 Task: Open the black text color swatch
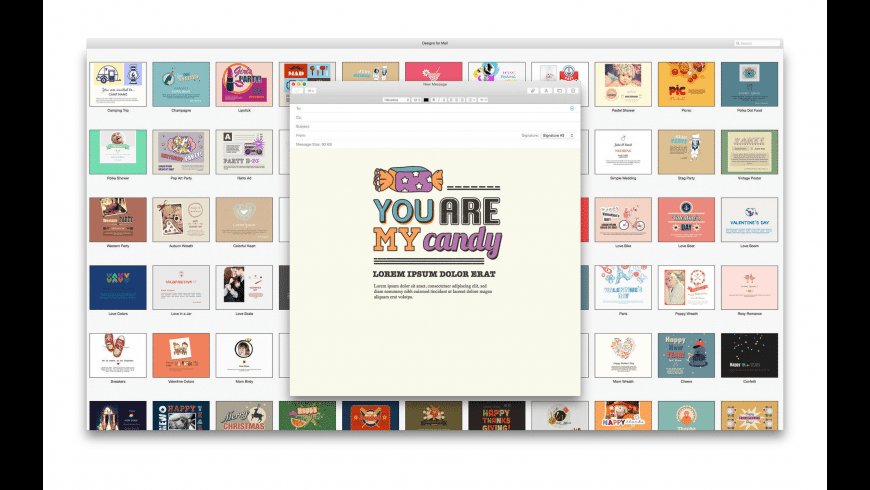point(426,100)
